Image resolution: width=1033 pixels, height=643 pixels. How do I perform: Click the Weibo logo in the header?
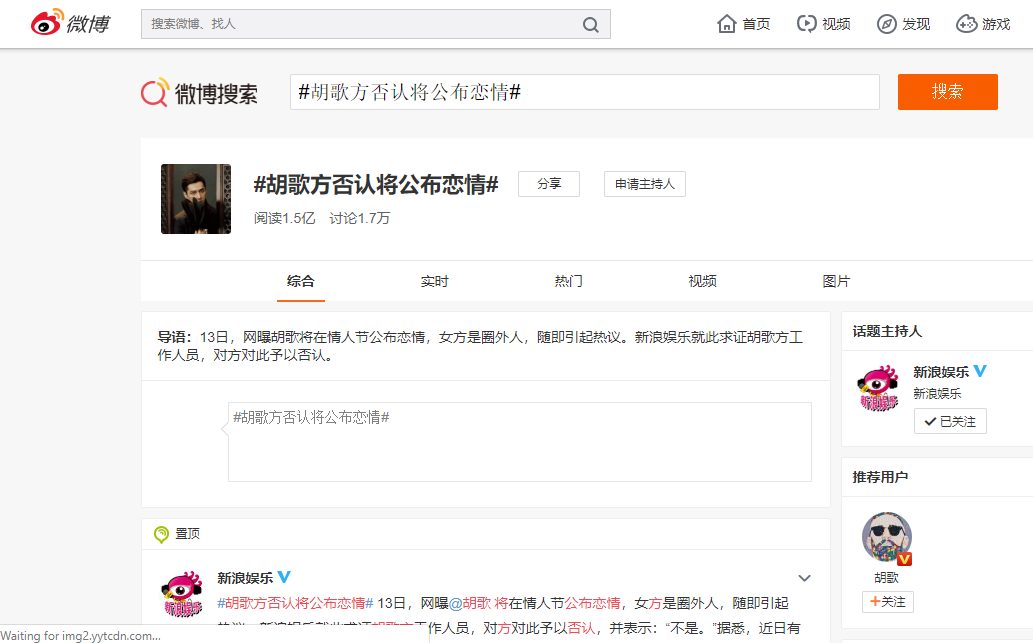pyautogui.click(x=69, y=24)
